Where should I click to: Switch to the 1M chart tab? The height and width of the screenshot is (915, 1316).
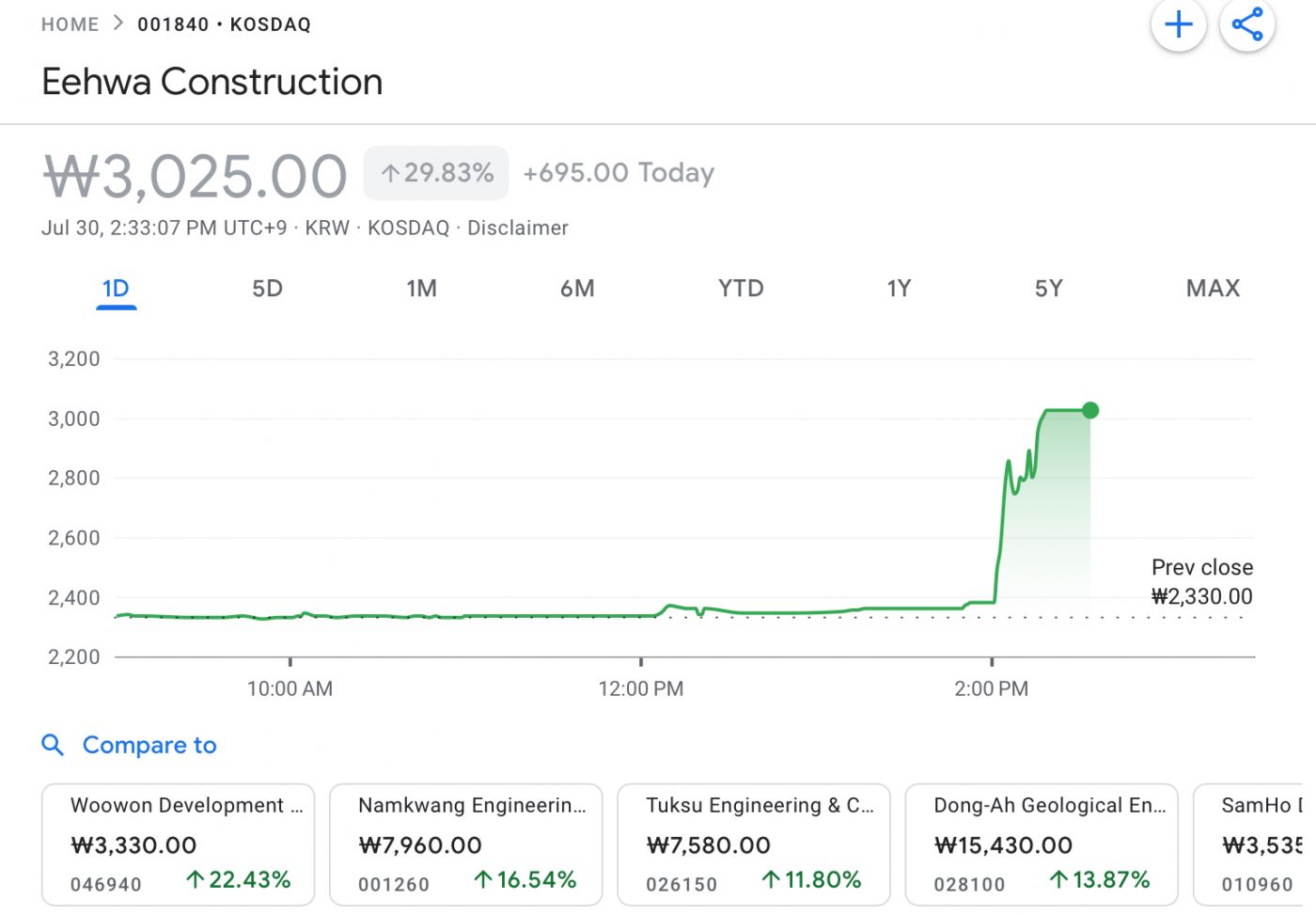(421, 289)
